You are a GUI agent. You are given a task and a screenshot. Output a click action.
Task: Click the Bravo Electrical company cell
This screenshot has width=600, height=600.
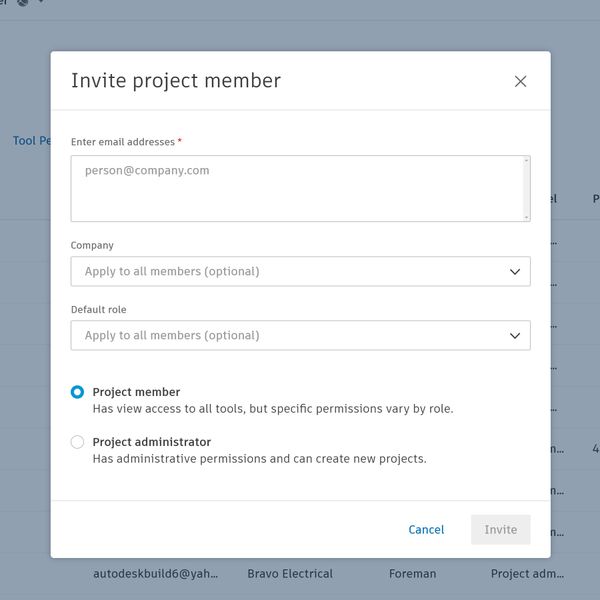point(290,574)
